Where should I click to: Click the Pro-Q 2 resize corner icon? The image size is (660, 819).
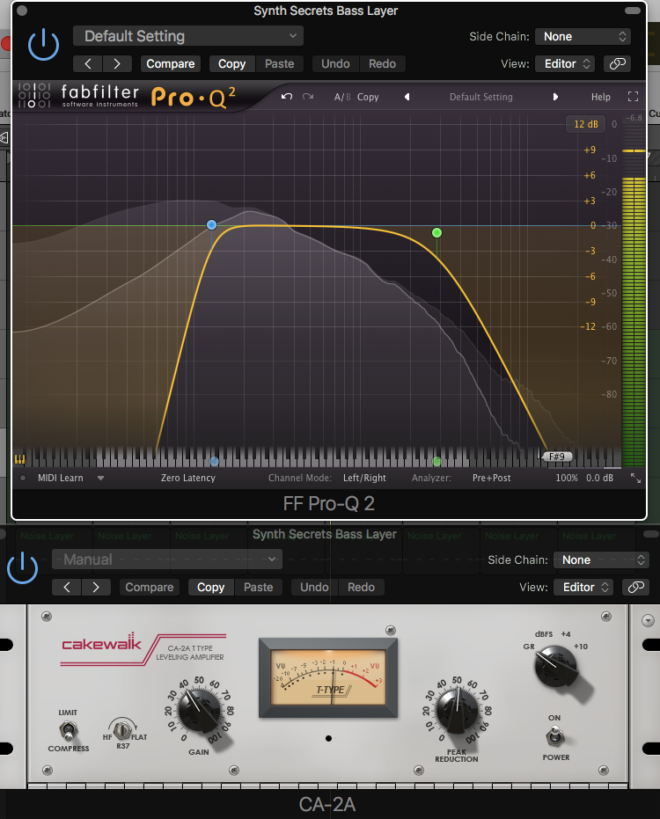click(635, 478)
